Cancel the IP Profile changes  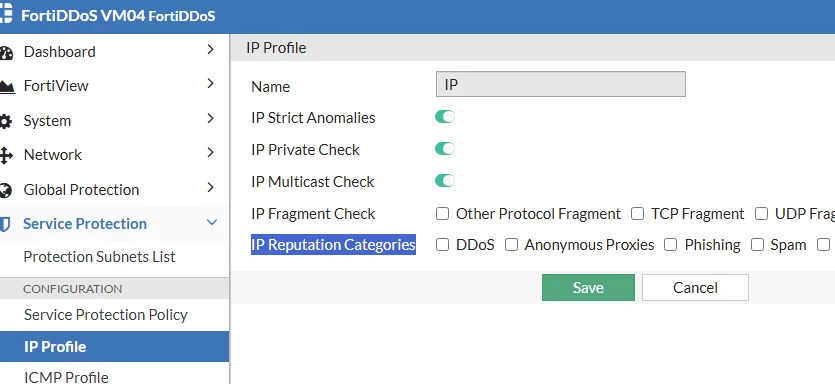pos(695,288)
